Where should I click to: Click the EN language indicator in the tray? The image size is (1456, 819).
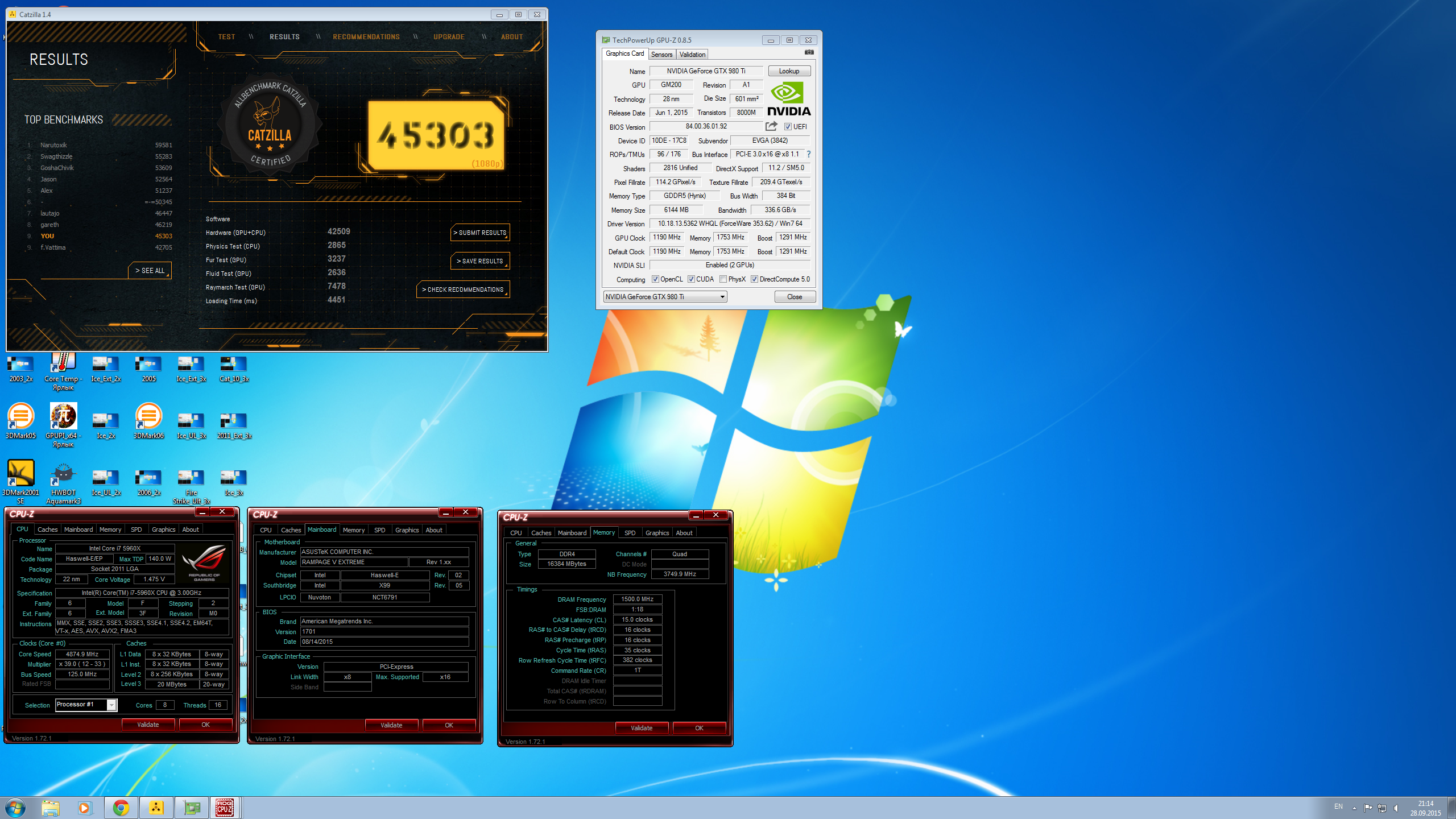pos(1338,806)
